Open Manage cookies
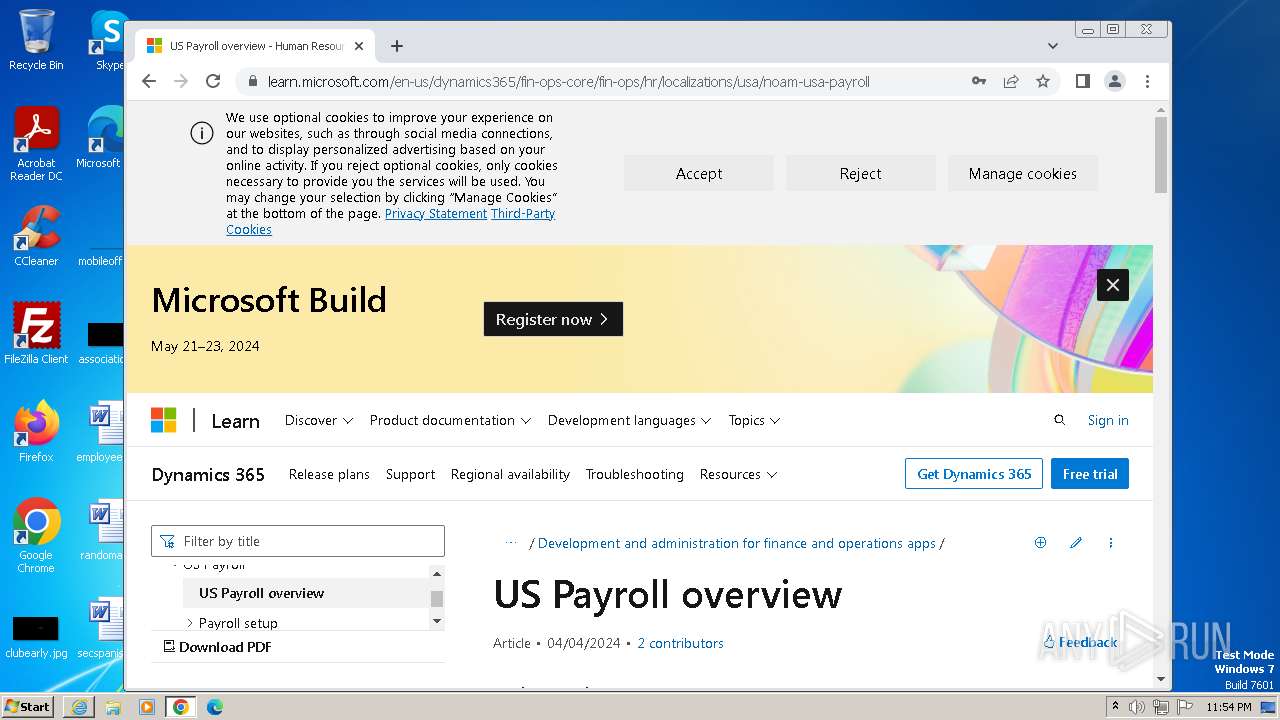 [x=1023, y=173]
